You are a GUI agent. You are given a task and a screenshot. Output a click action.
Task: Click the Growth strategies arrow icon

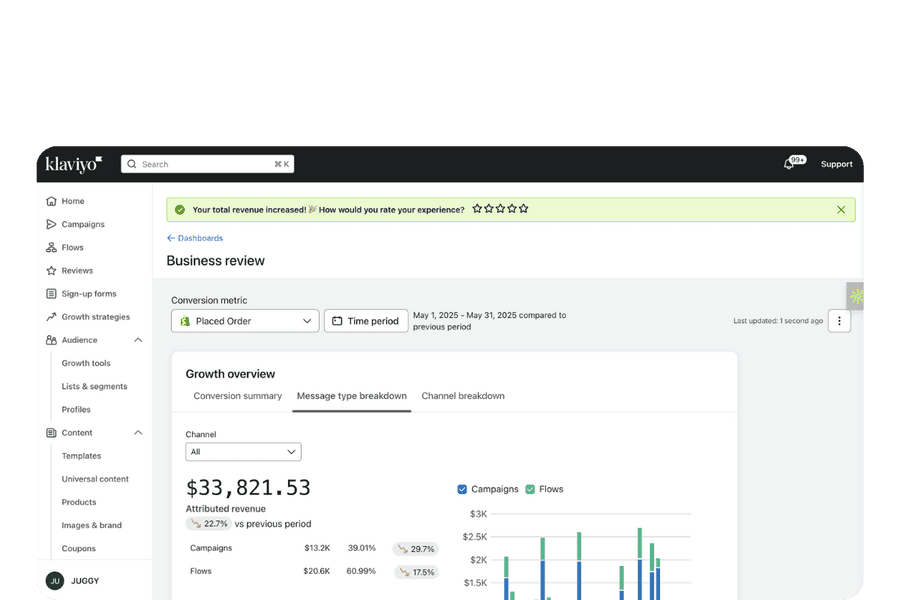pyautogui.click(x=51, y=317)
